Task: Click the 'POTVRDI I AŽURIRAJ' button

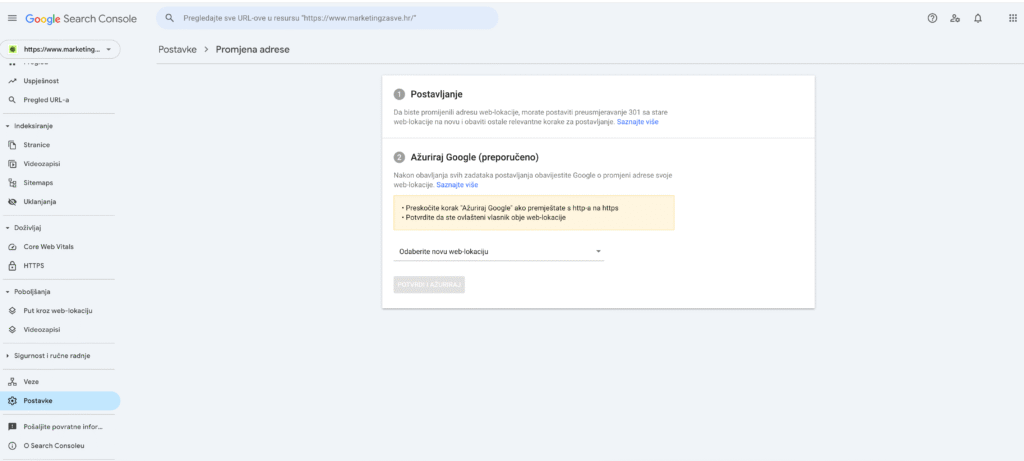Action: click(430, 285)
